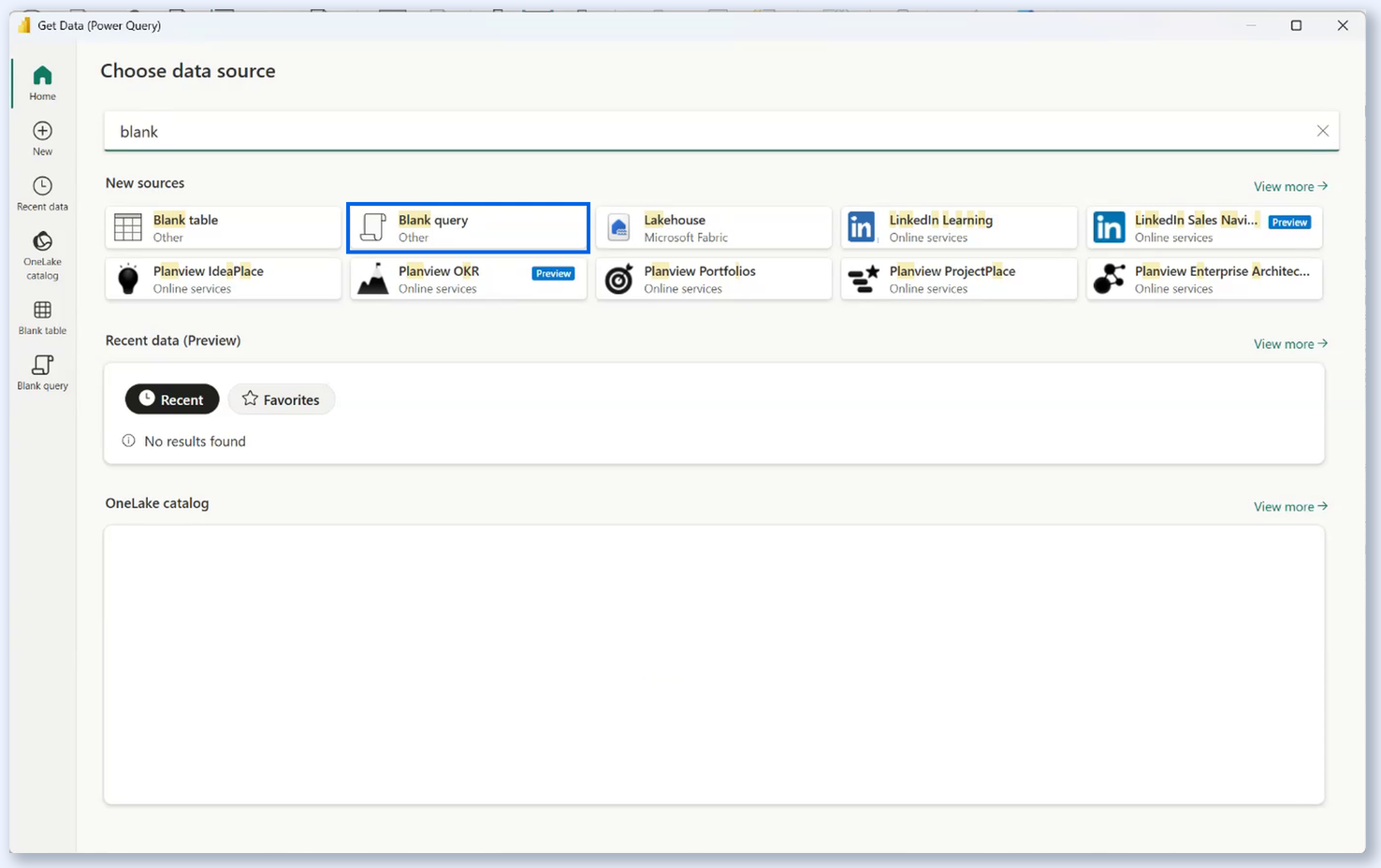Click Planview Enterprise Architecture icon
This screenshot has width=1381, height=868.
1109,279
